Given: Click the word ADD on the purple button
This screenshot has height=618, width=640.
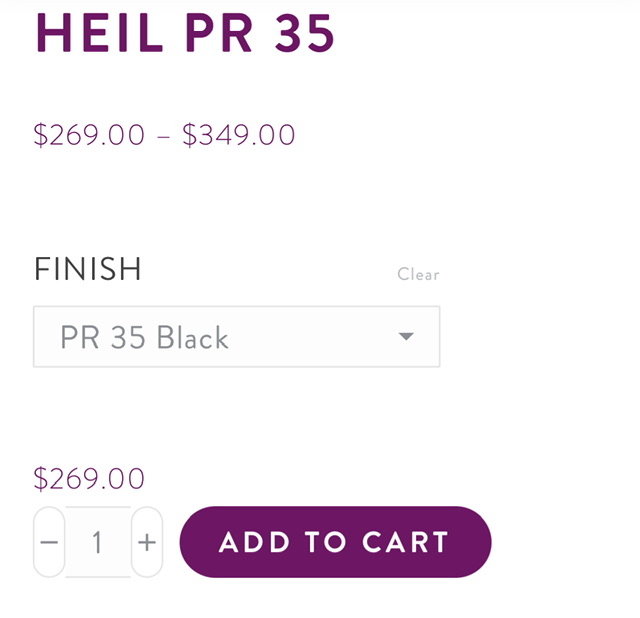Looking at the screenshot, I should pyautogui.click(x=251, y=542).
